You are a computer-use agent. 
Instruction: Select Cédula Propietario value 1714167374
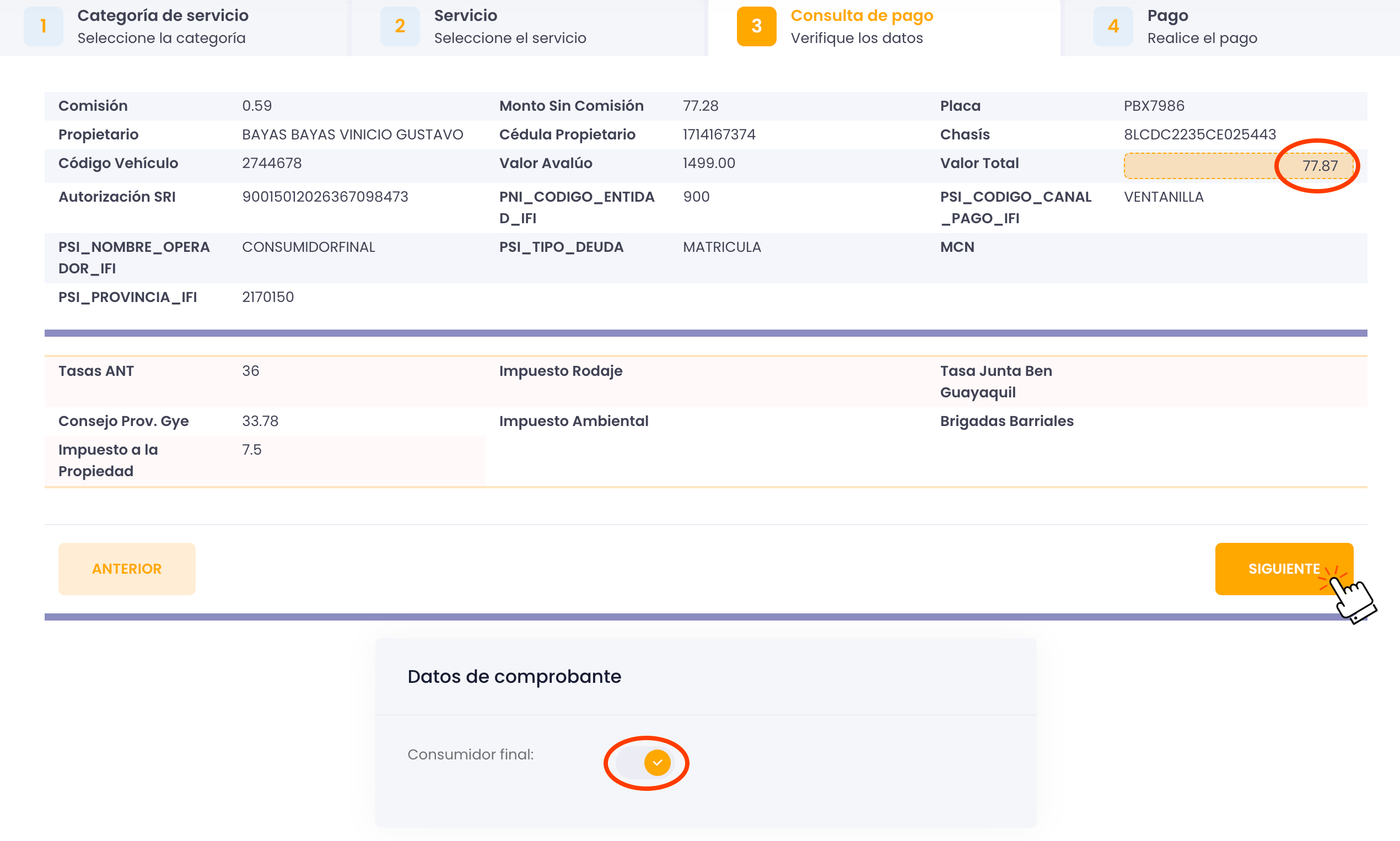point(719,134)
